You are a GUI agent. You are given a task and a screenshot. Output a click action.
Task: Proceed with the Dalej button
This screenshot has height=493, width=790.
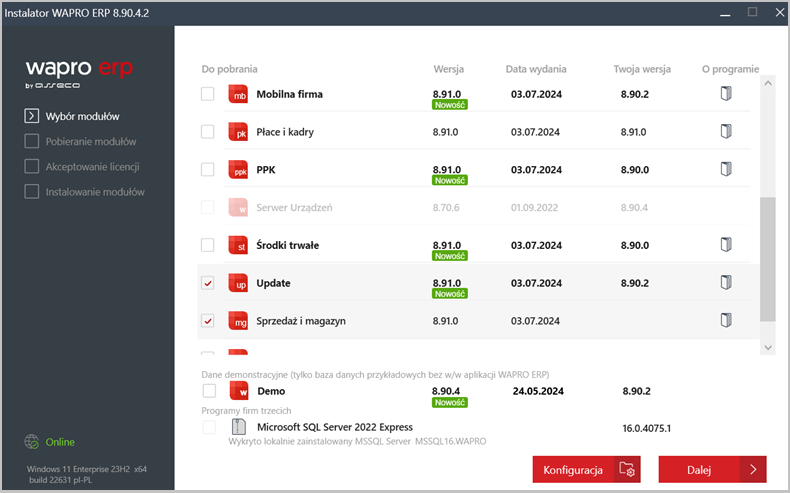712,469
